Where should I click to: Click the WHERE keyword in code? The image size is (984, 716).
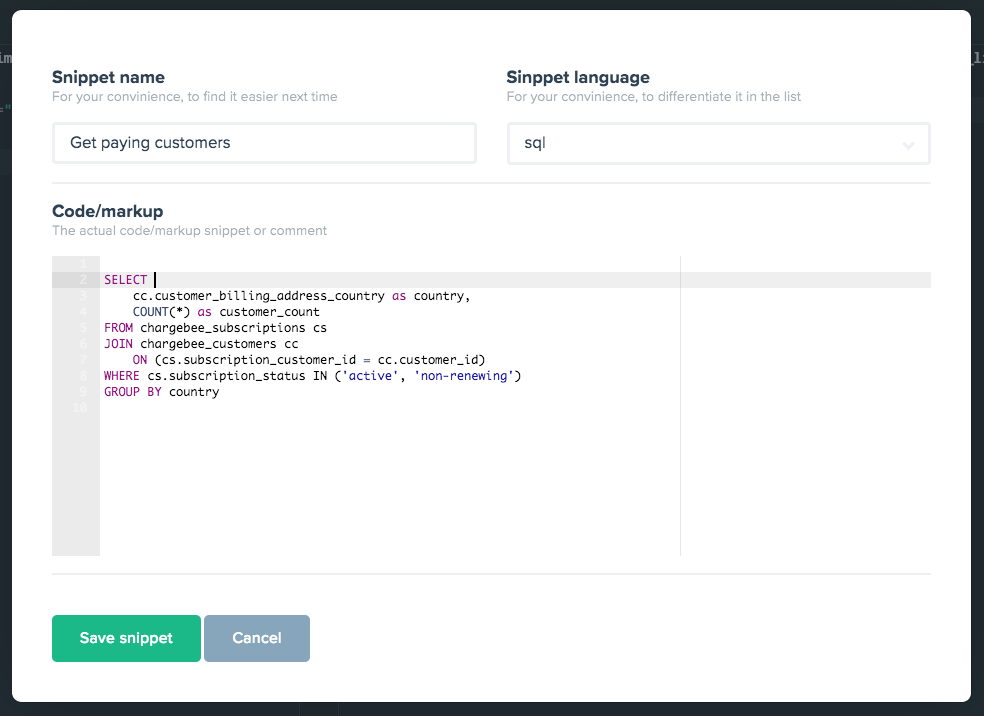tap(122, 376)
